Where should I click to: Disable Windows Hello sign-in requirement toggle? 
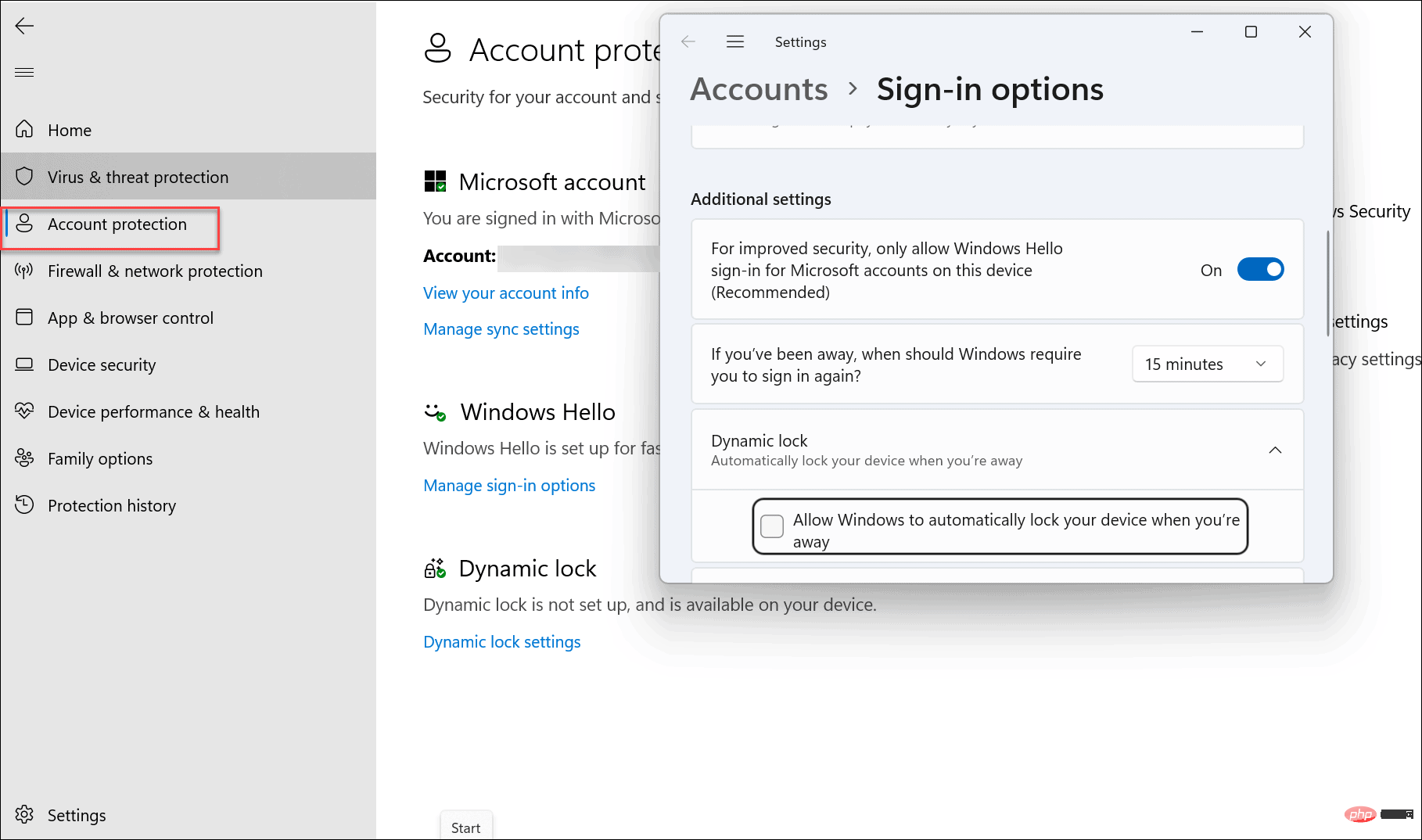coord(1260,269)
